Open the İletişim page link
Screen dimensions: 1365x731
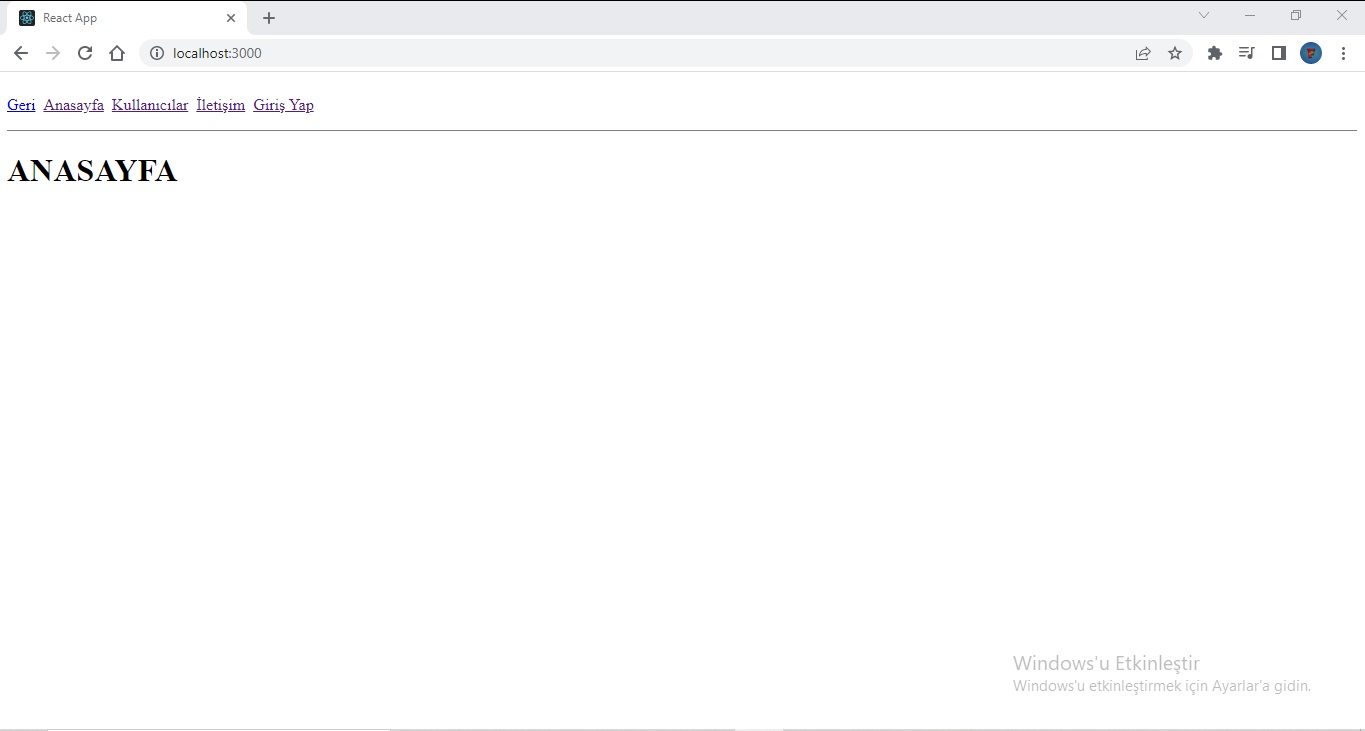(220, 105)
